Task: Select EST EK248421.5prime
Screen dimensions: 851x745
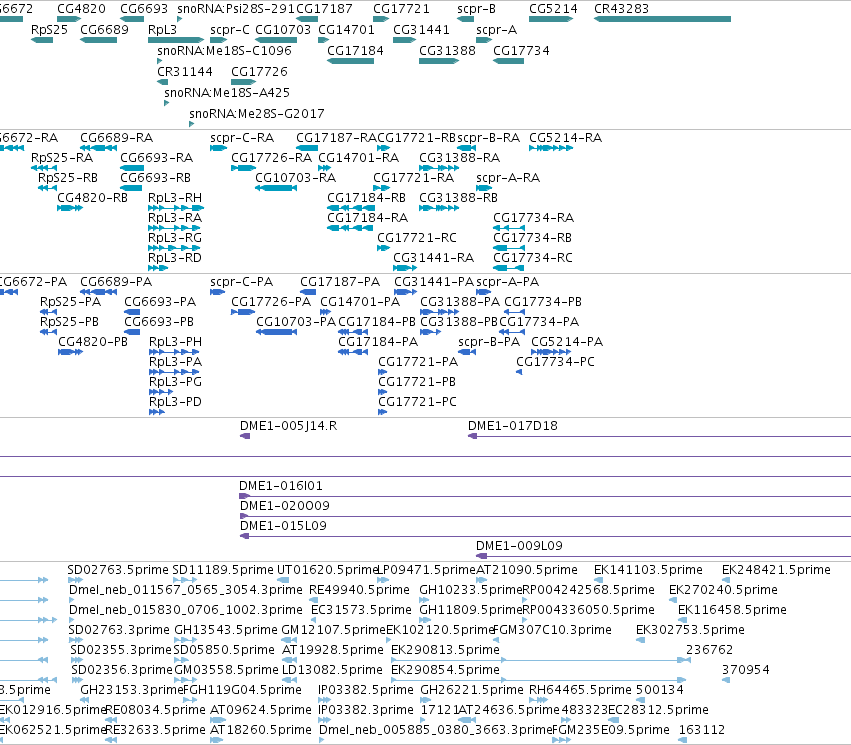Action: pos(726,580)
